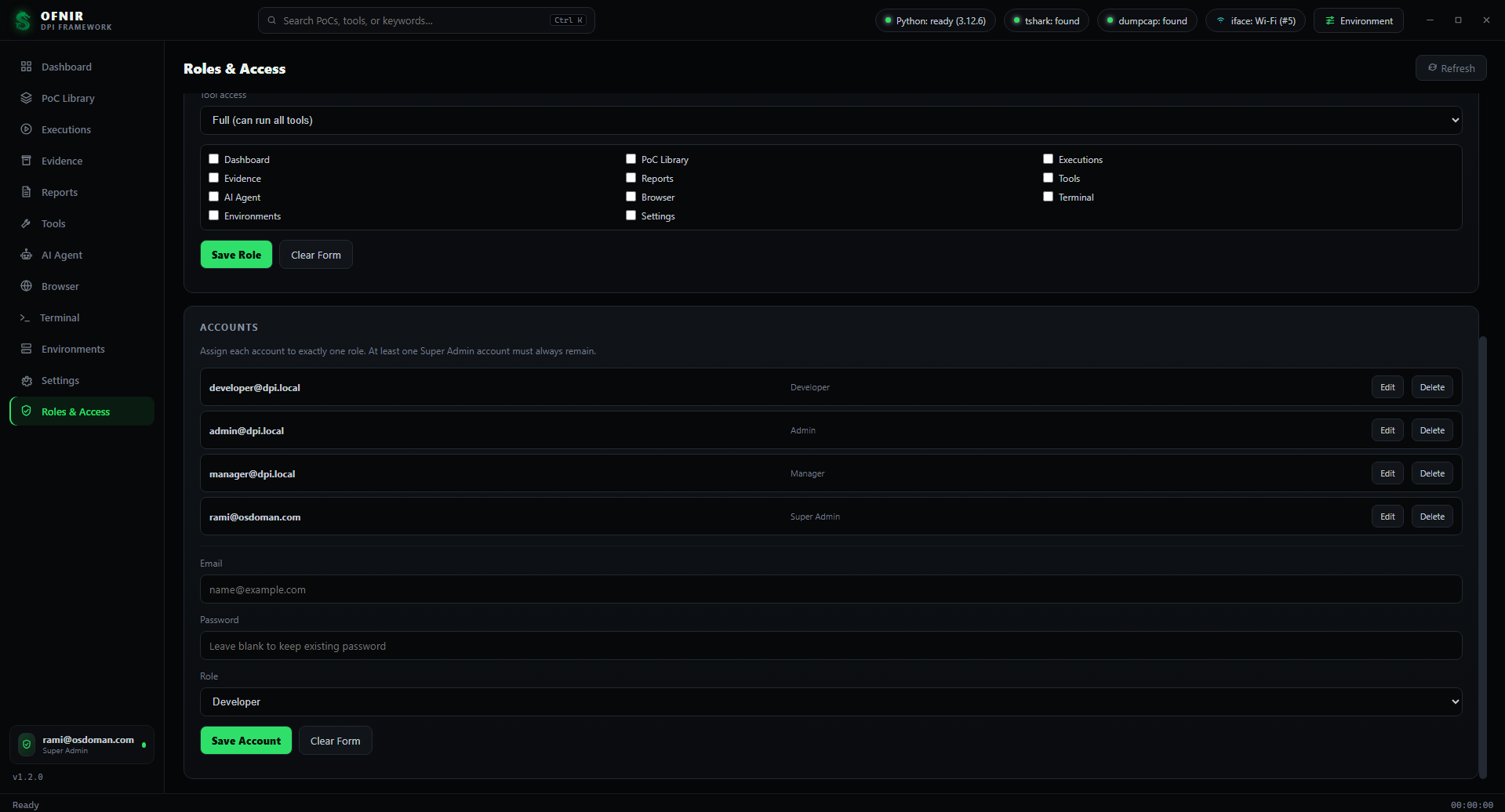Image resolution: width=1505 pixels, height=812 pixels.
Task: Check the Tools permission box
Action: [1048, 177]
